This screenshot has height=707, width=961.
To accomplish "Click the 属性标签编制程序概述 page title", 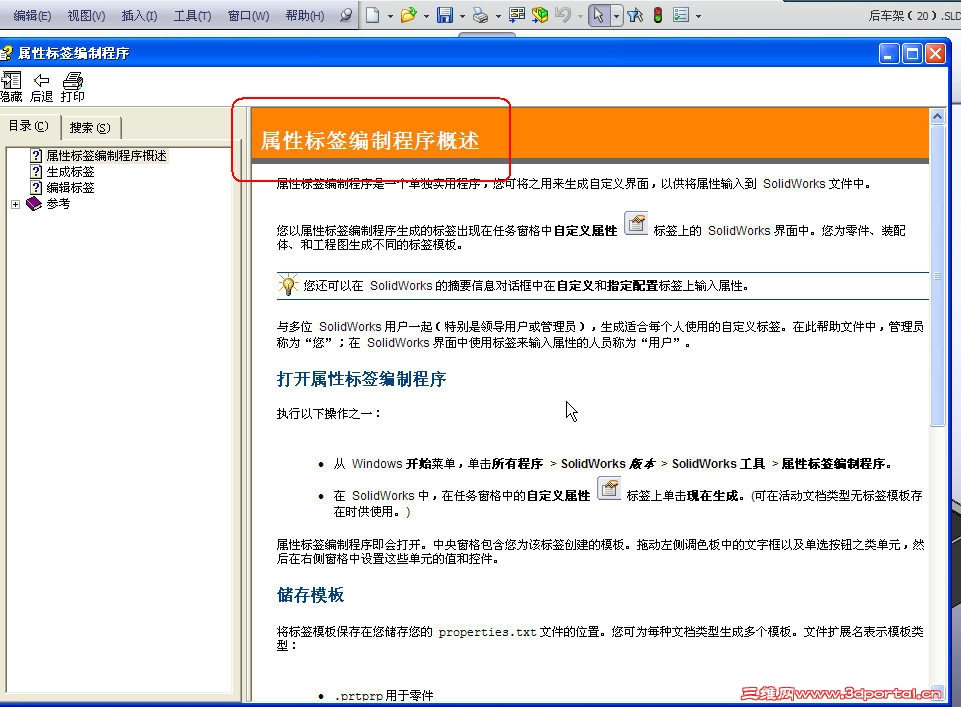I will (x=370, y=141).
